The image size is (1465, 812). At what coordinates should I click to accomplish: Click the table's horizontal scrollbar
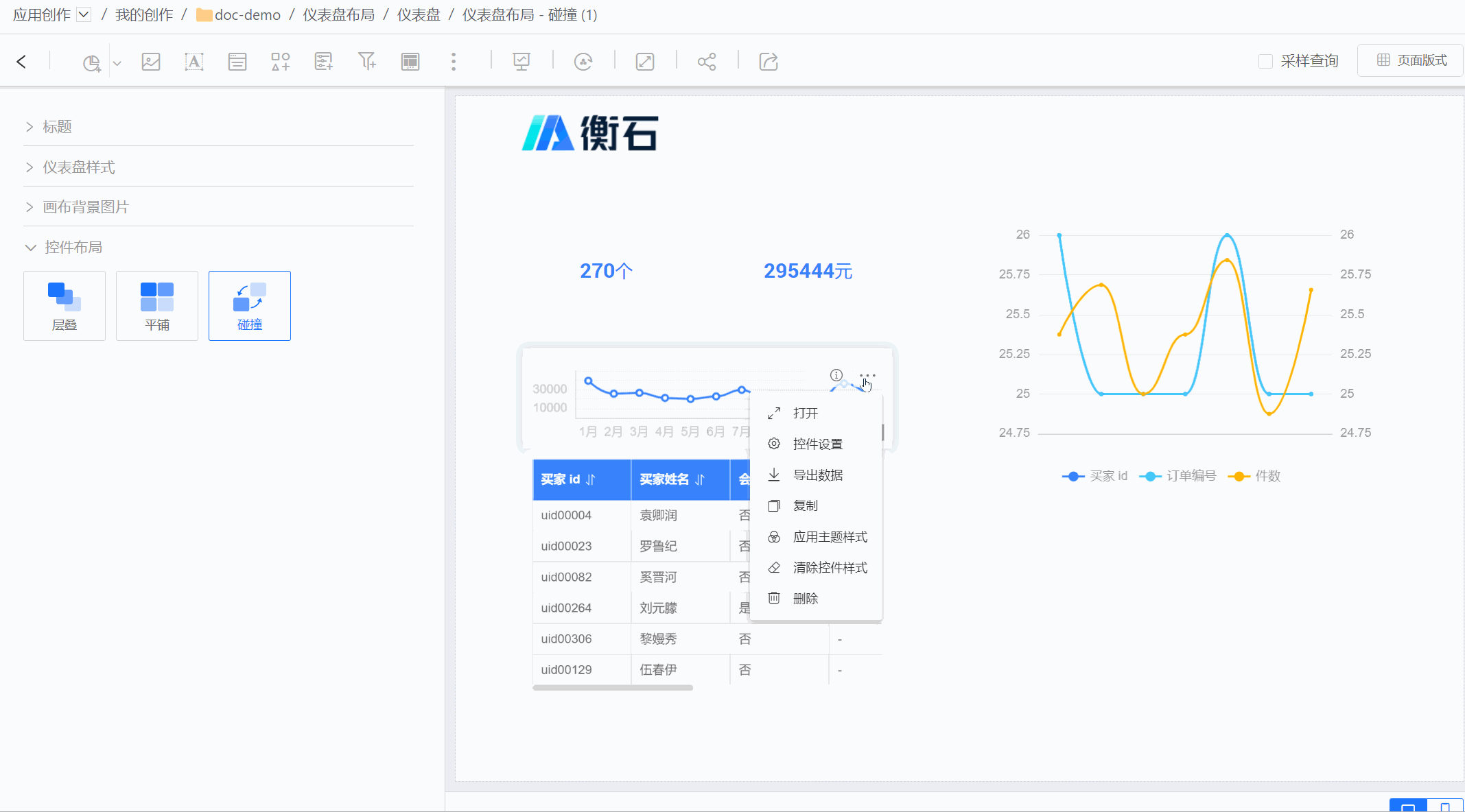pyautogui.click(x=612, y=687)
